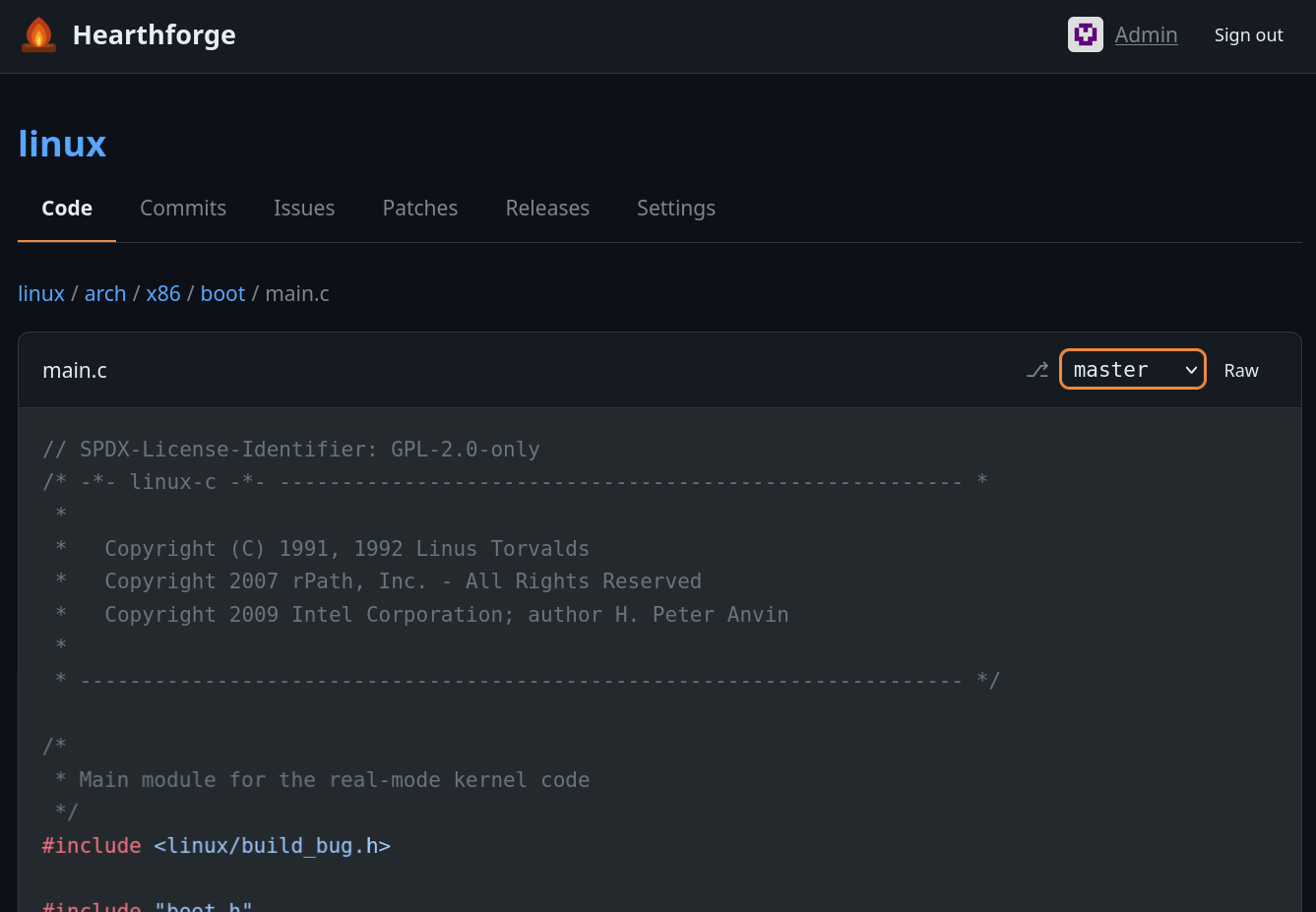Navigate to x86 folder breadcrumb
Viewport: 1316px width, 912px height.
[163, 293]
